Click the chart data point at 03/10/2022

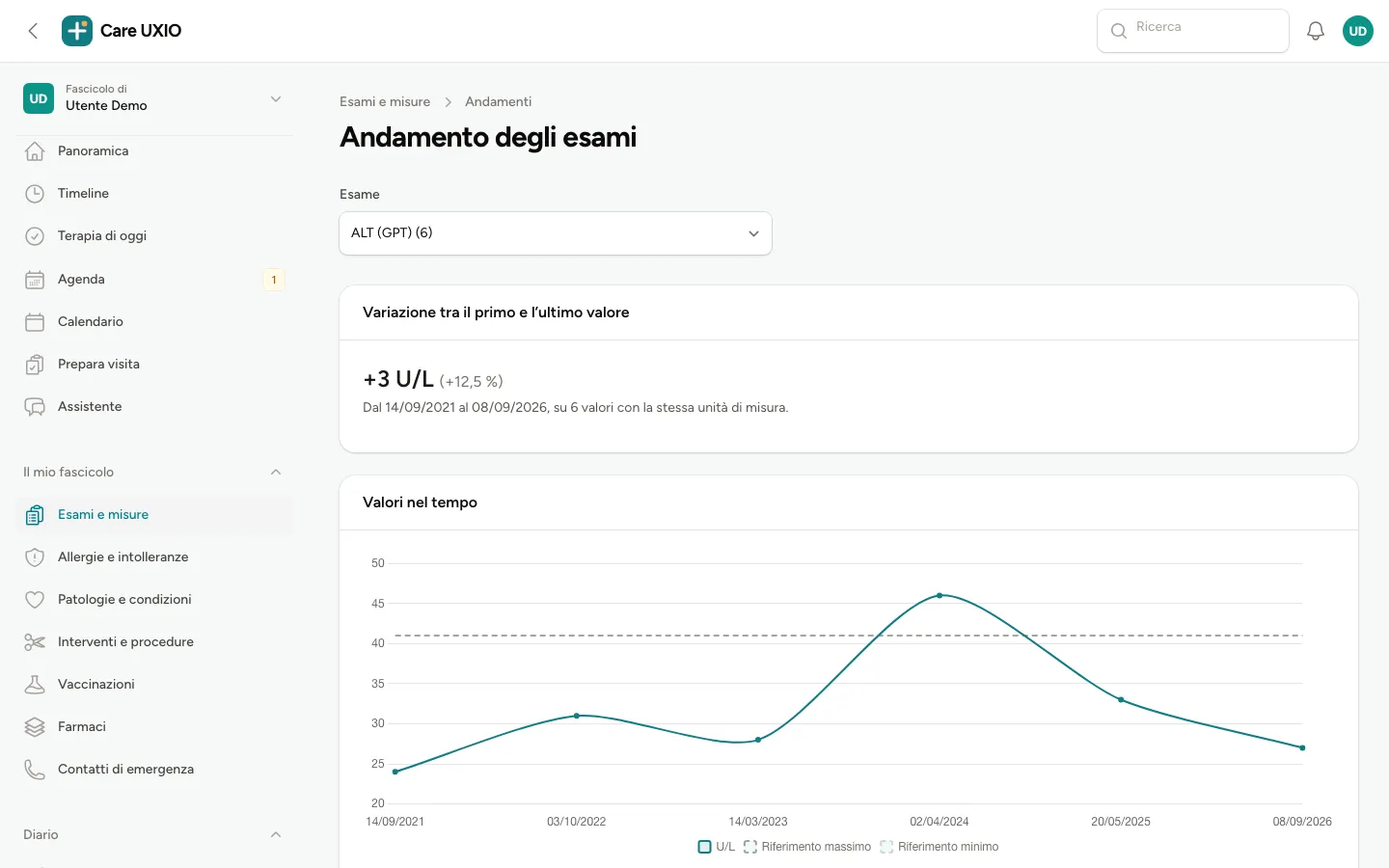coord(577,716)
